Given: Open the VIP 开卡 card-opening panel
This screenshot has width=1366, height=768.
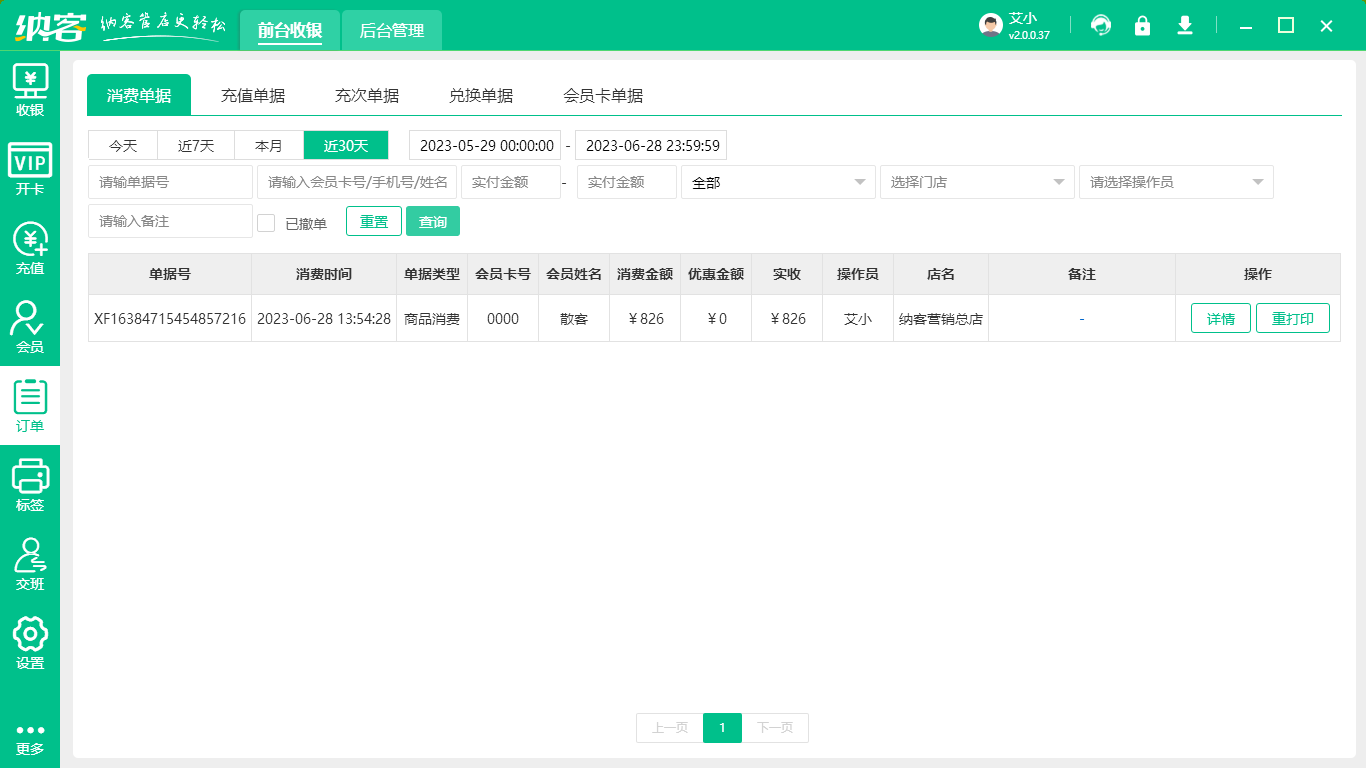Looking at the screenshot, I should (30, 168).
